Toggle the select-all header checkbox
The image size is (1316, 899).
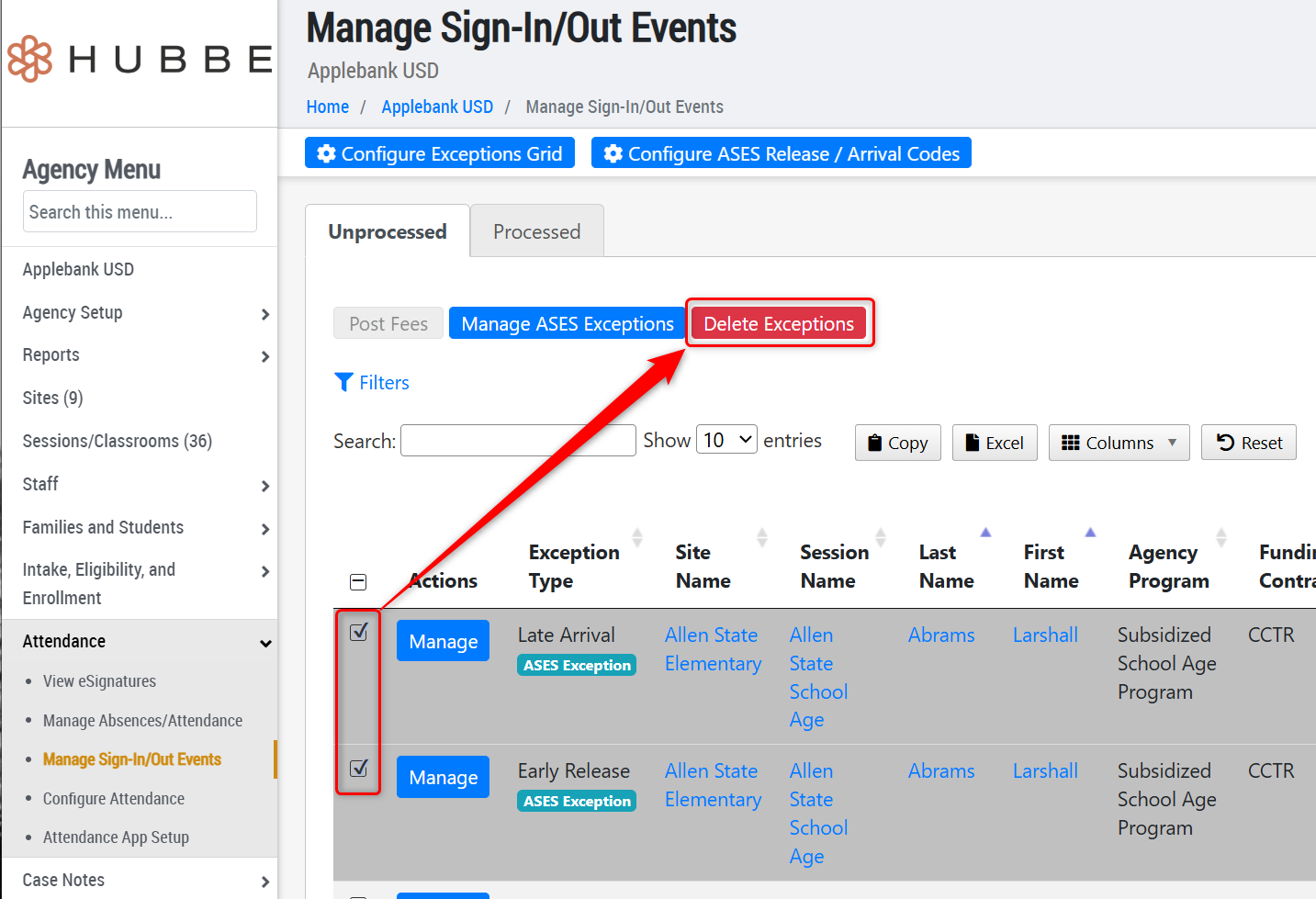(358, 582)
